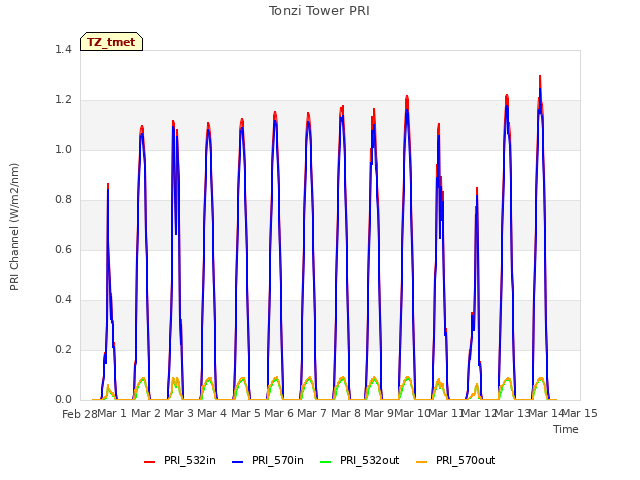Viewport: 640px width, 480px height.
Task: Click the Mar 3 x-axis tick label
Action: (179, 413)
